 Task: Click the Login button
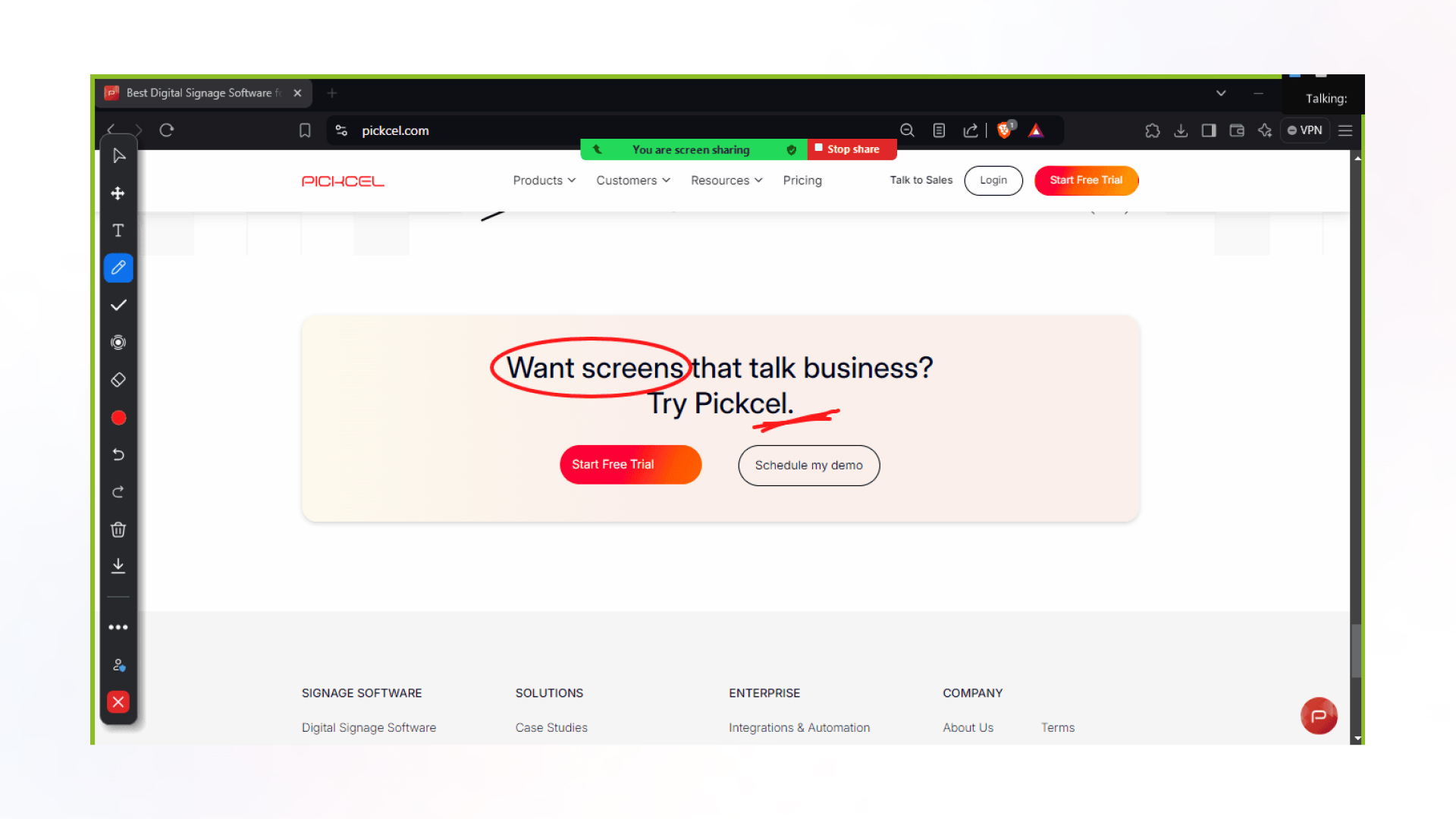click(993, 179)
